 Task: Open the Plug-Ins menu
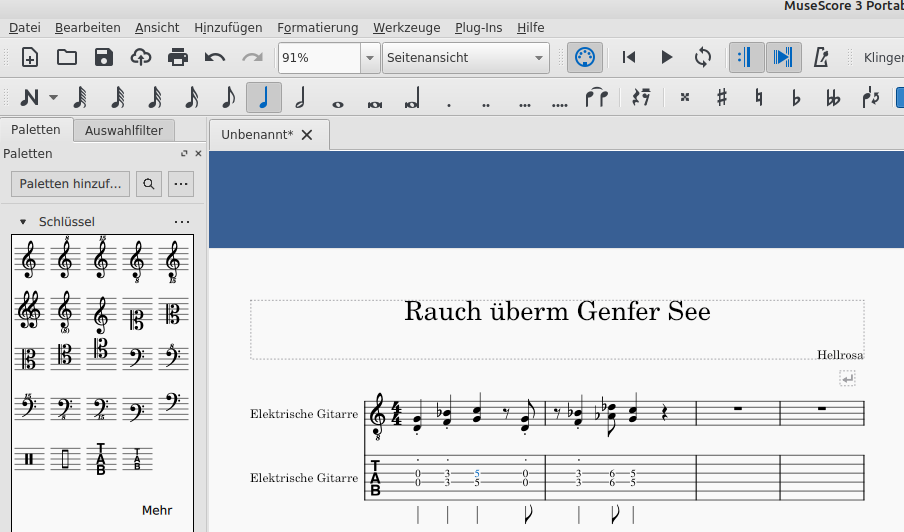coord(479,28)
